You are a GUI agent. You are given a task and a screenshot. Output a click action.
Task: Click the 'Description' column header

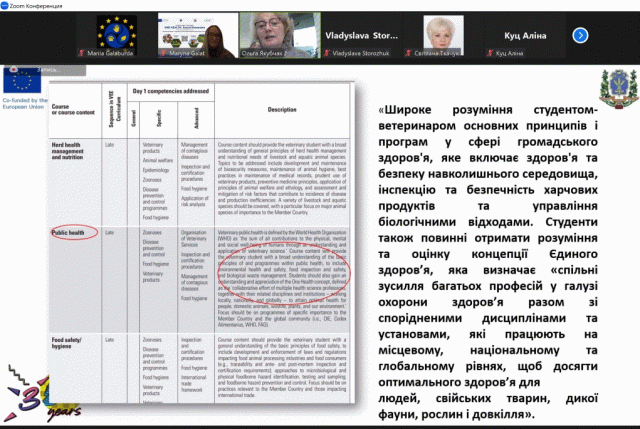[x=282, y=109]
